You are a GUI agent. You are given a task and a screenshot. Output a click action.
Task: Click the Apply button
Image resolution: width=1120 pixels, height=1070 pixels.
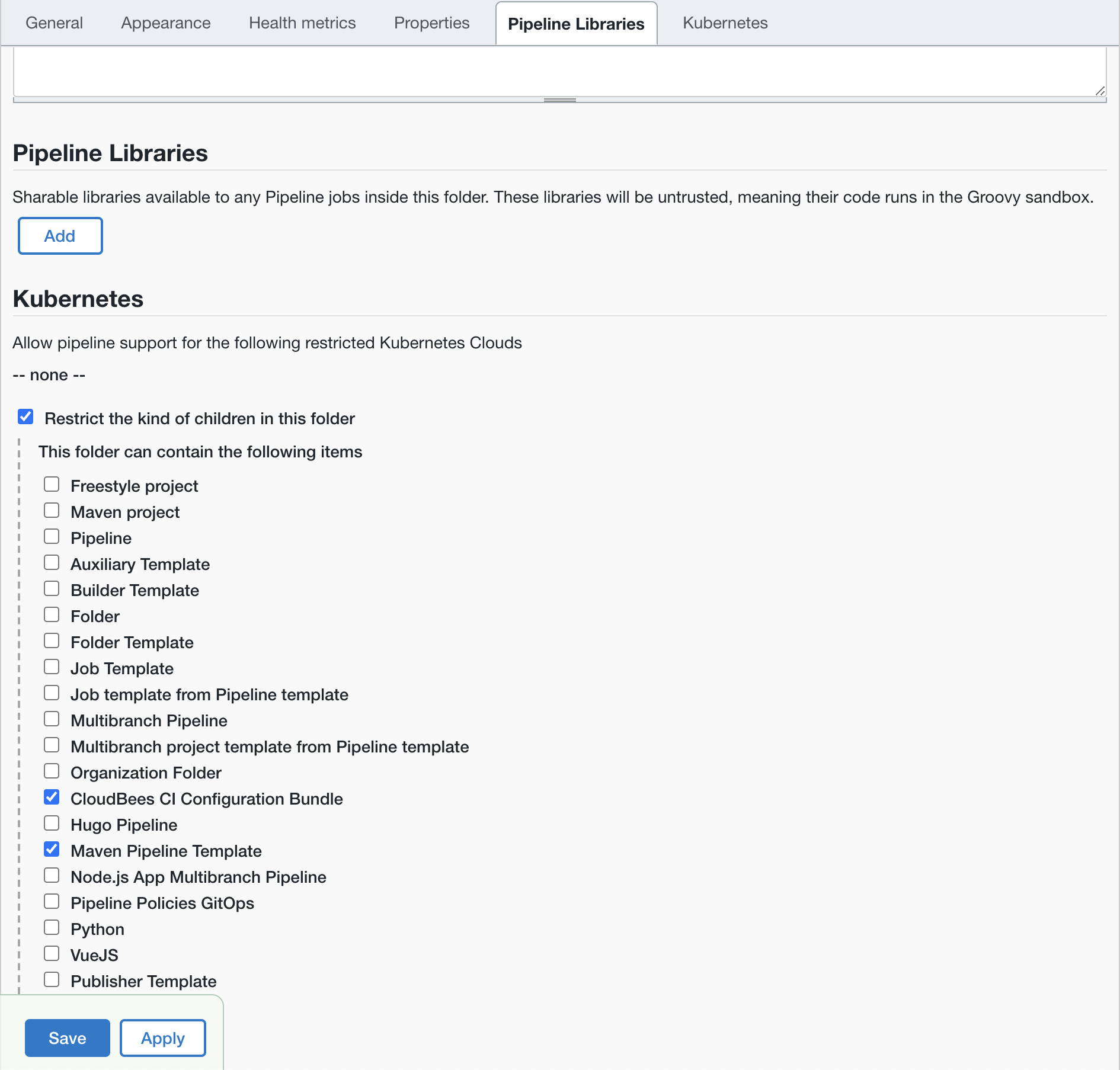(162, 1038)
